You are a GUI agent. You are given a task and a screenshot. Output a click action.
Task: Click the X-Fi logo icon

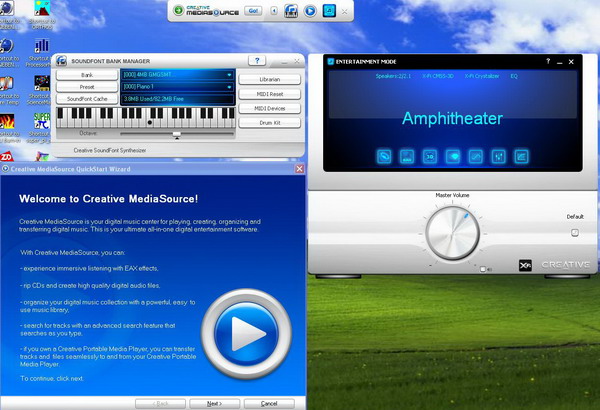coord(525,265)
